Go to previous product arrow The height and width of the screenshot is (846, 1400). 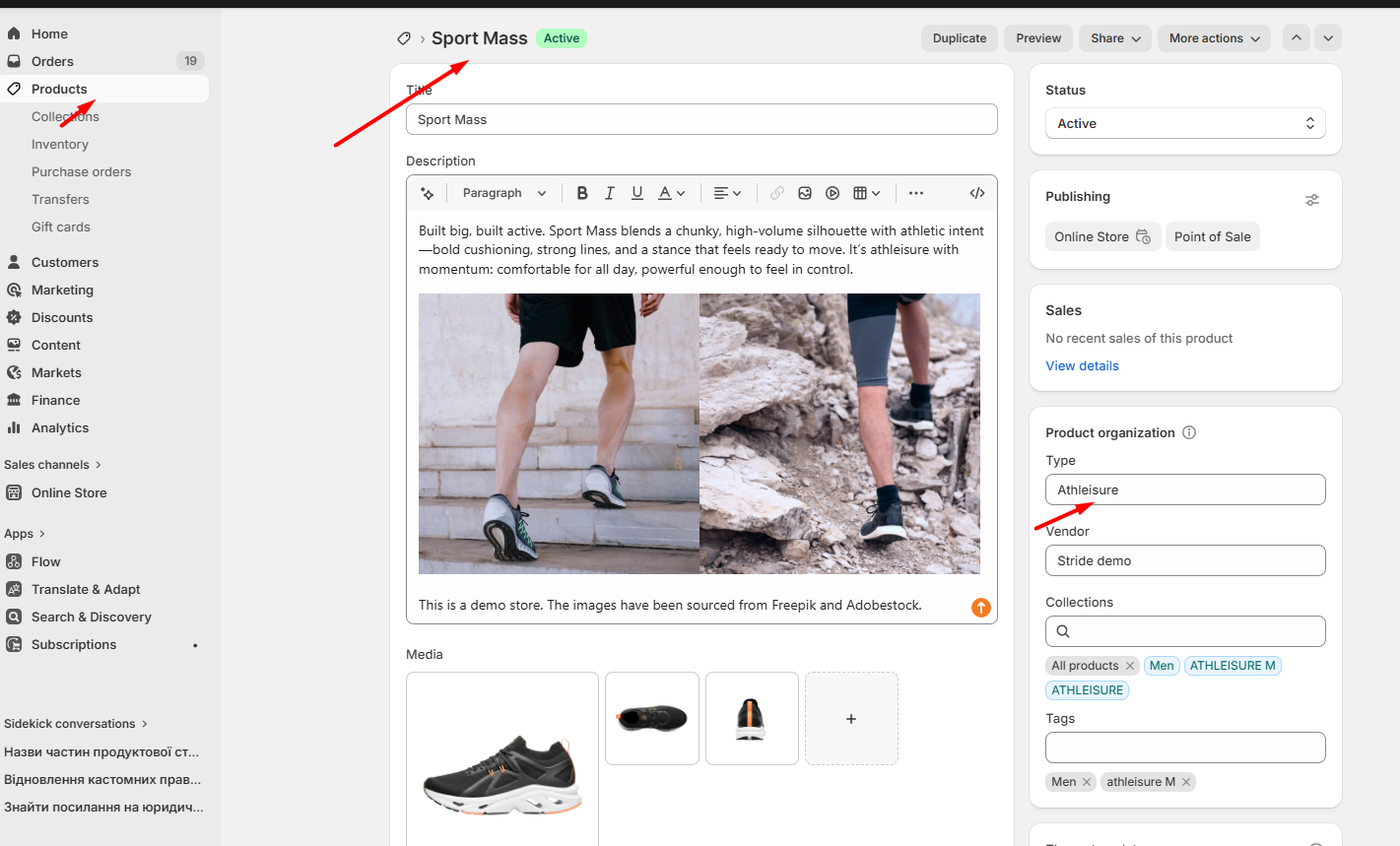click(x=1297, y=38)
